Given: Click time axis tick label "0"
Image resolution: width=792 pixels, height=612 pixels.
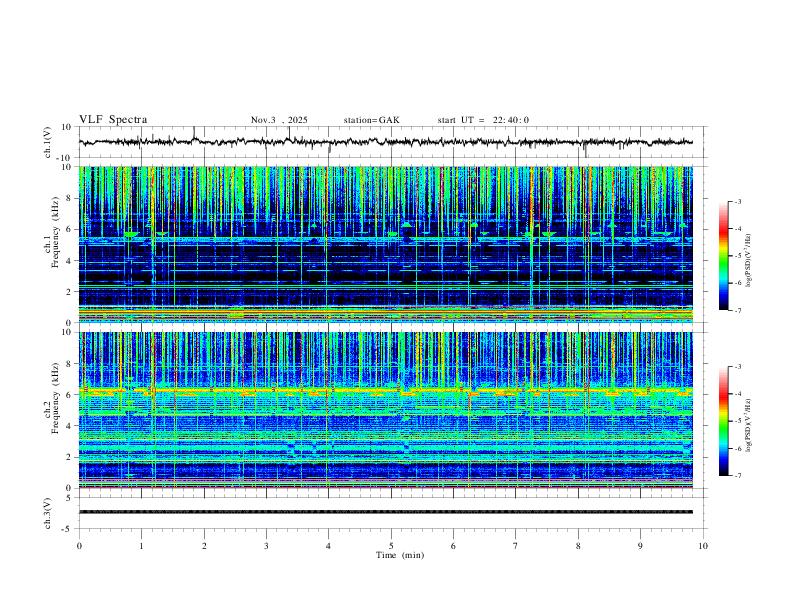Looking at the screenshot, I should coord(79,546).
